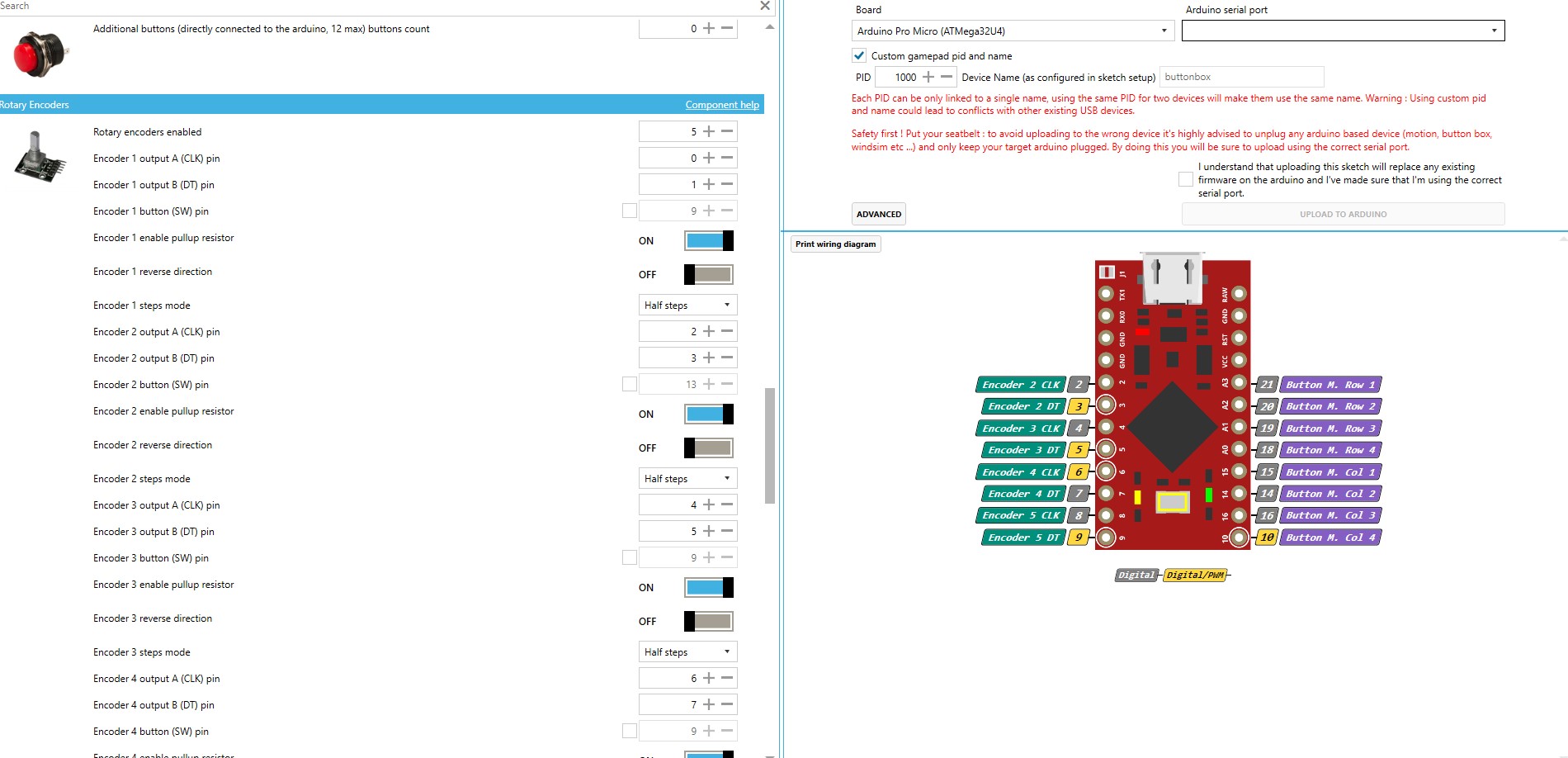Open the Arduino serial port dropdown
Screen dimensions: 1568x758
[x=1343, y=31]
